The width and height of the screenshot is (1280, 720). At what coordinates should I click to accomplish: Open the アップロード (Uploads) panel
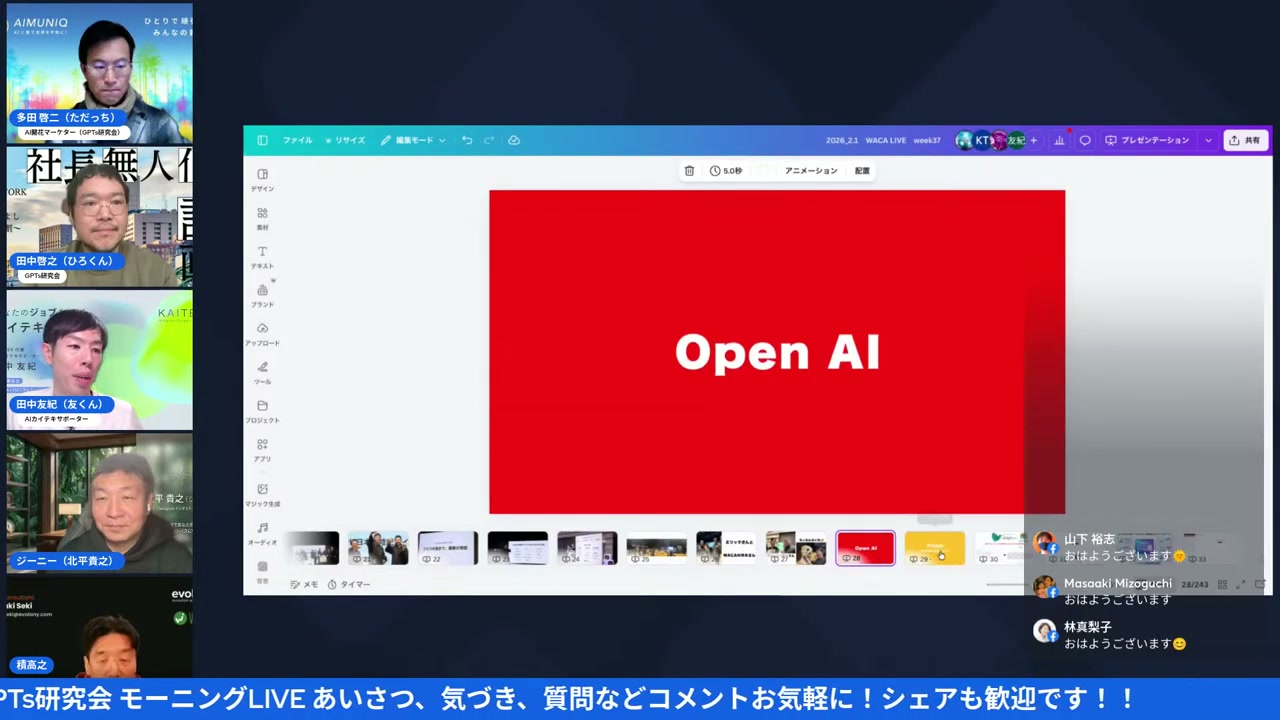(262, 333)
